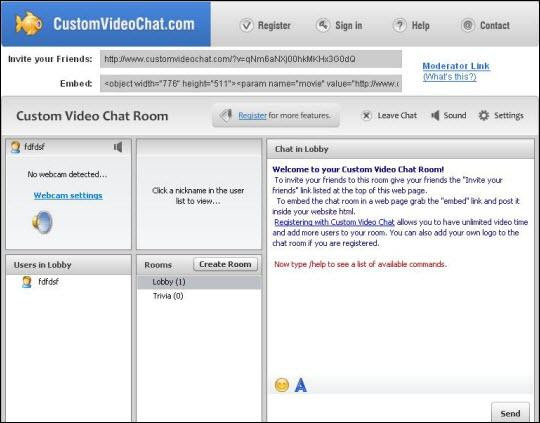Click the Rooms panel header label
Image resolution: width=540 pixels, height=423 pixels.
(x=158, y=265)
